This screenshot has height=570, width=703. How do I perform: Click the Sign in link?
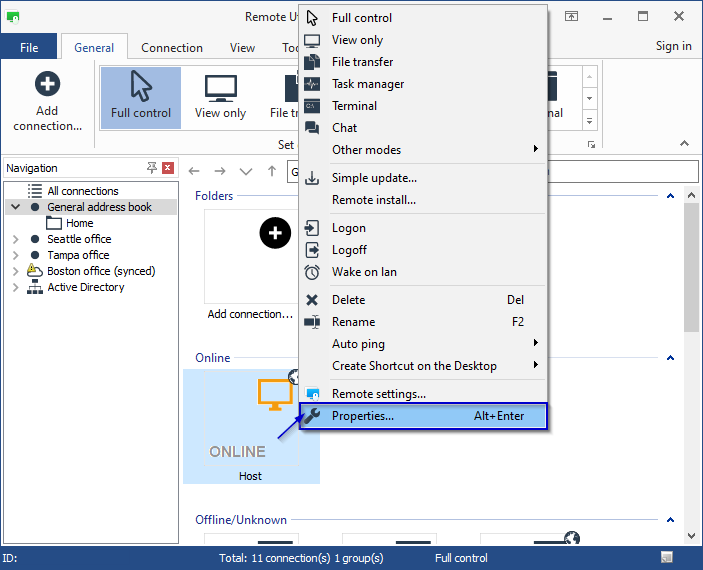click(x=673, y=46)
